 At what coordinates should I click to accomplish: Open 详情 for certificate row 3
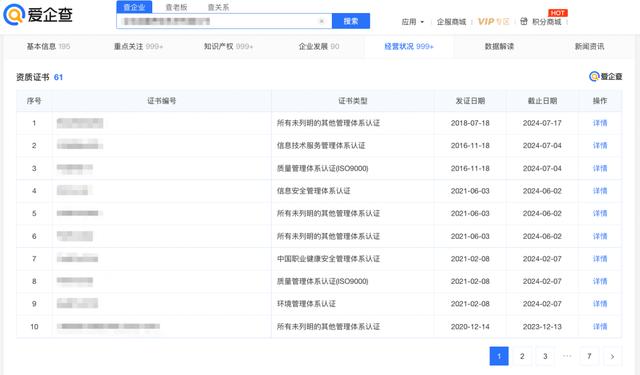[600, 168]
